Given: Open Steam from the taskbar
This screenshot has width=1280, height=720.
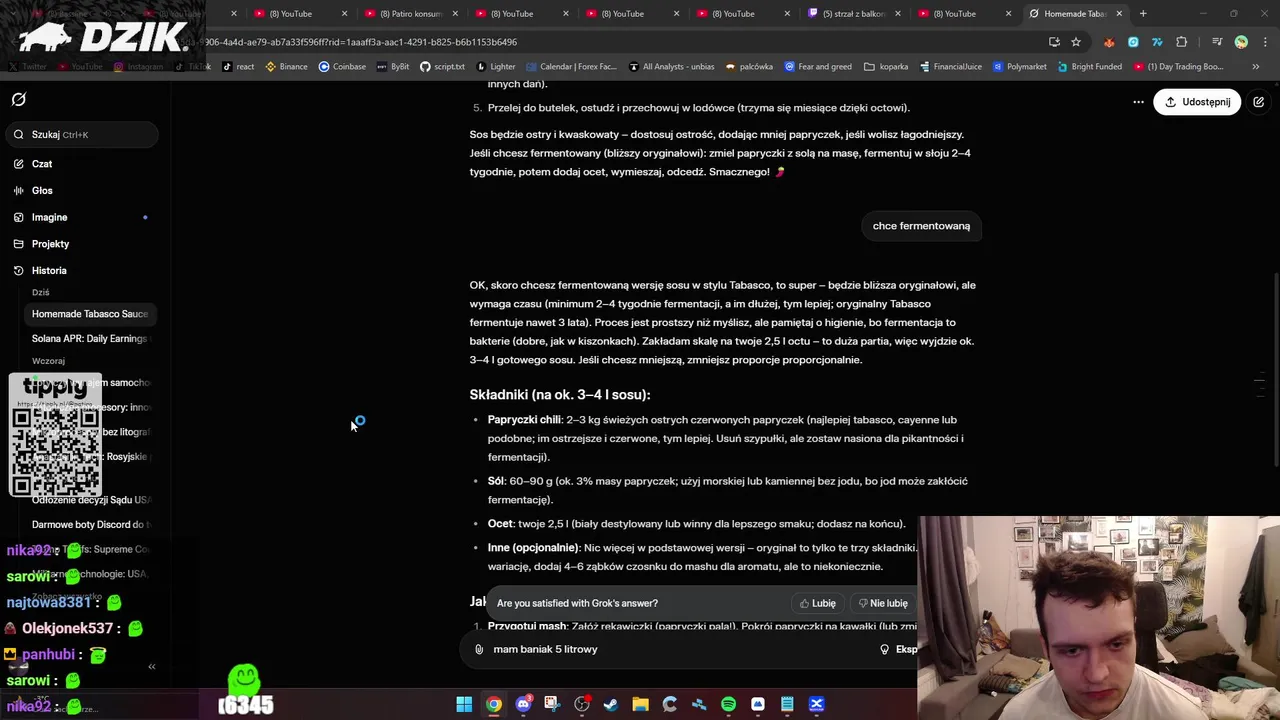Looking at the screenshot, I should pos(611,704).
